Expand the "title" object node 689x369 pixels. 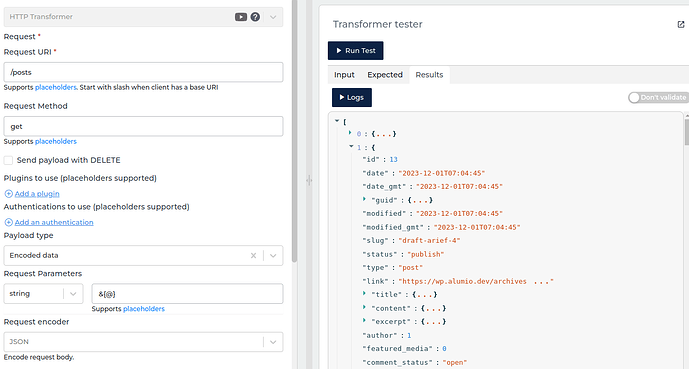coord(364,293)
